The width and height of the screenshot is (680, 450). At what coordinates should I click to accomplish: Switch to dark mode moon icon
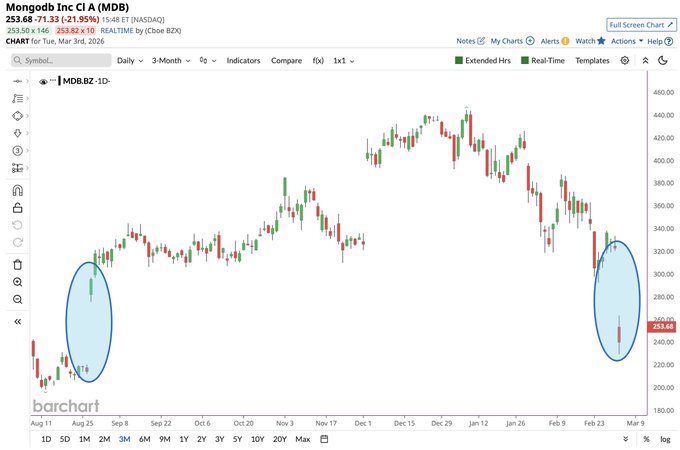click(x=663, y=60)
